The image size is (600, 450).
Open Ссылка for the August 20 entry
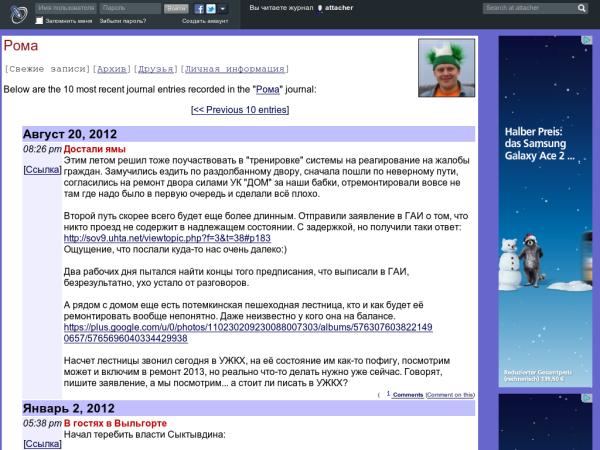[42, 170]
